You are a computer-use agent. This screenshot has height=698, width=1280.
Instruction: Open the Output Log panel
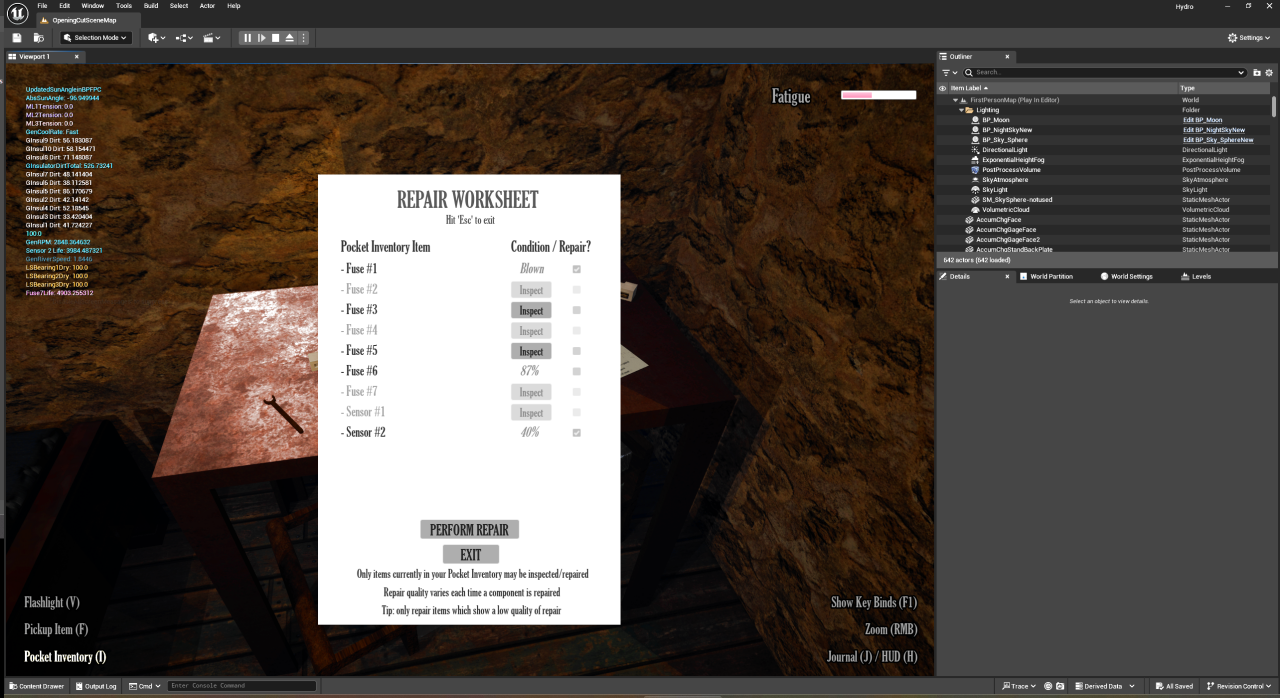(x=95, y=686)
